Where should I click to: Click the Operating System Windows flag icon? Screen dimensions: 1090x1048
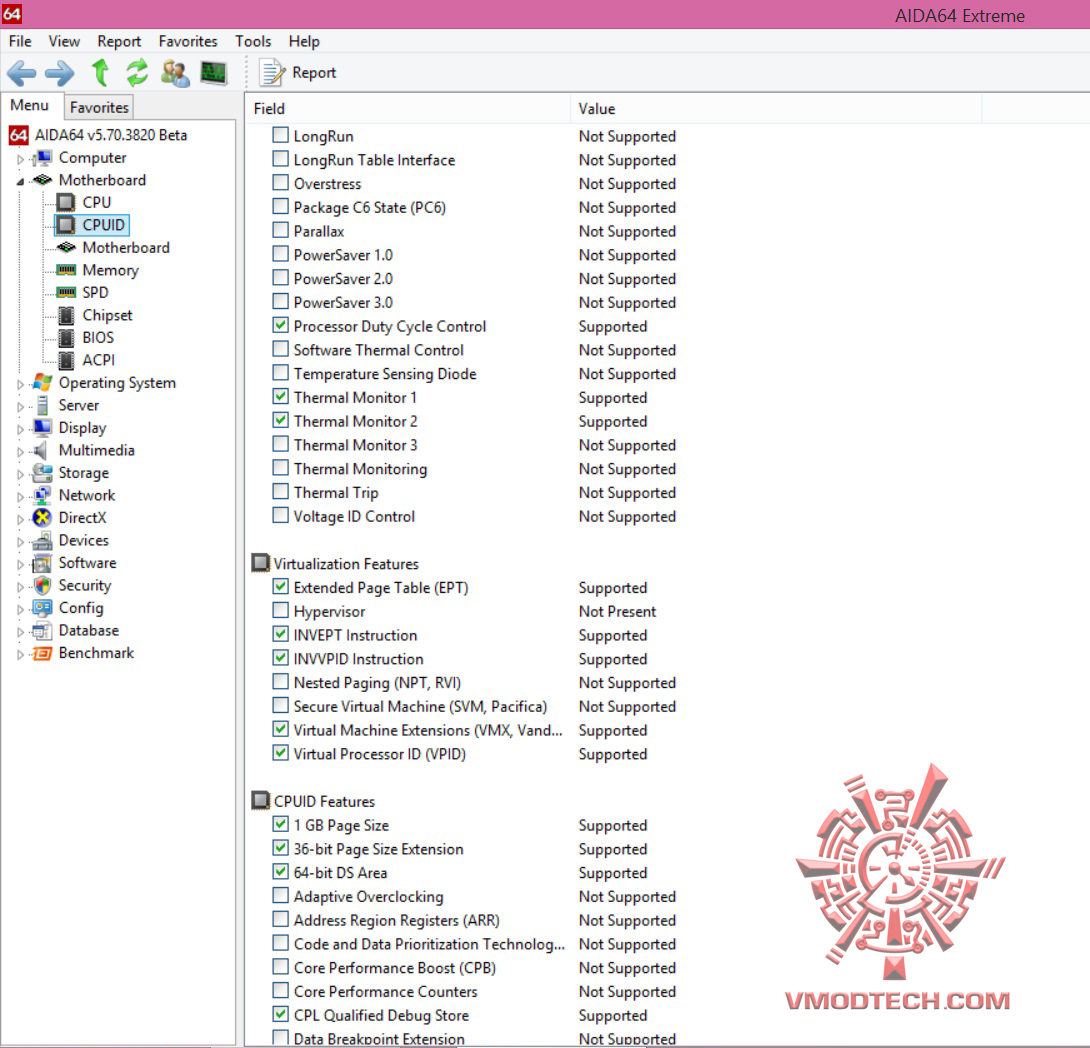tap(42, 382)
